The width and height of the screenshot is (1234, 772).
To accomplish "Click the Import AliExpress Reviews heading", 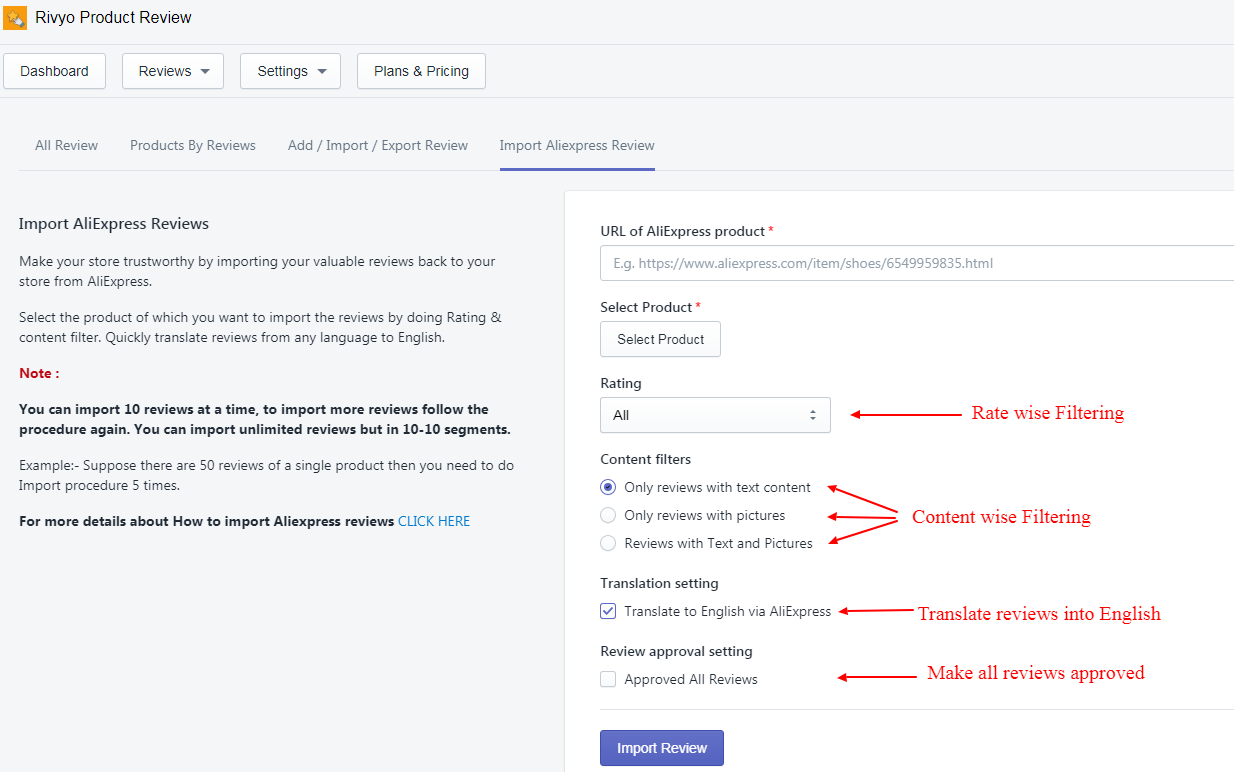I will click(x=114, y=223).
